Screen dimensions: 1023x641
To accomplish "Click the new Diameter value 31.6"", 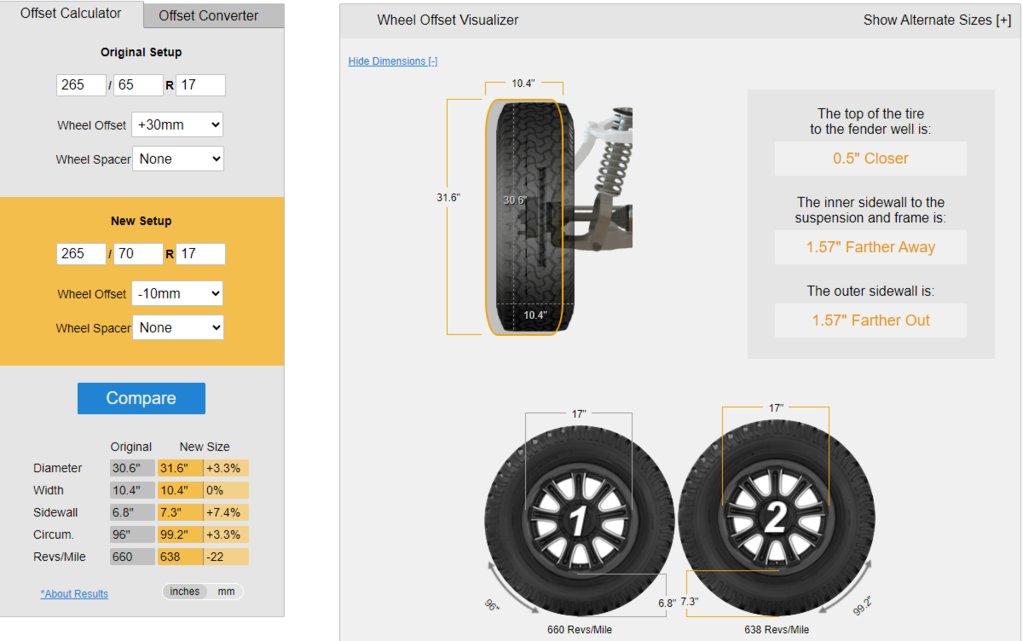I will [180, 468].
